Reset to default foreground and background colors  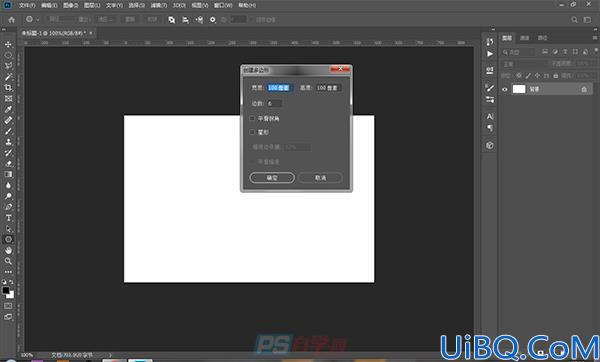pyautogui.click(x=4, y=282)
